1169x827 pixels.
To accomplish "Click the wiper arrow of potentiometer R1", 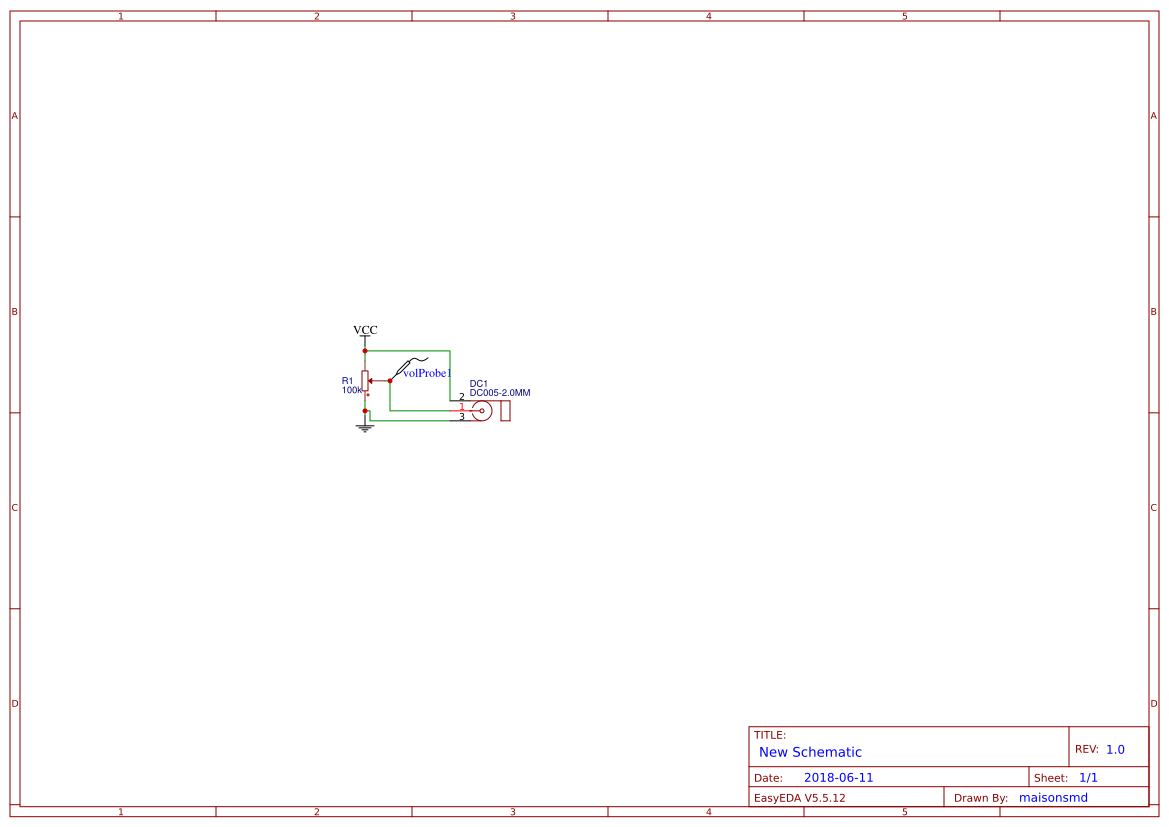I will [372, 380].
